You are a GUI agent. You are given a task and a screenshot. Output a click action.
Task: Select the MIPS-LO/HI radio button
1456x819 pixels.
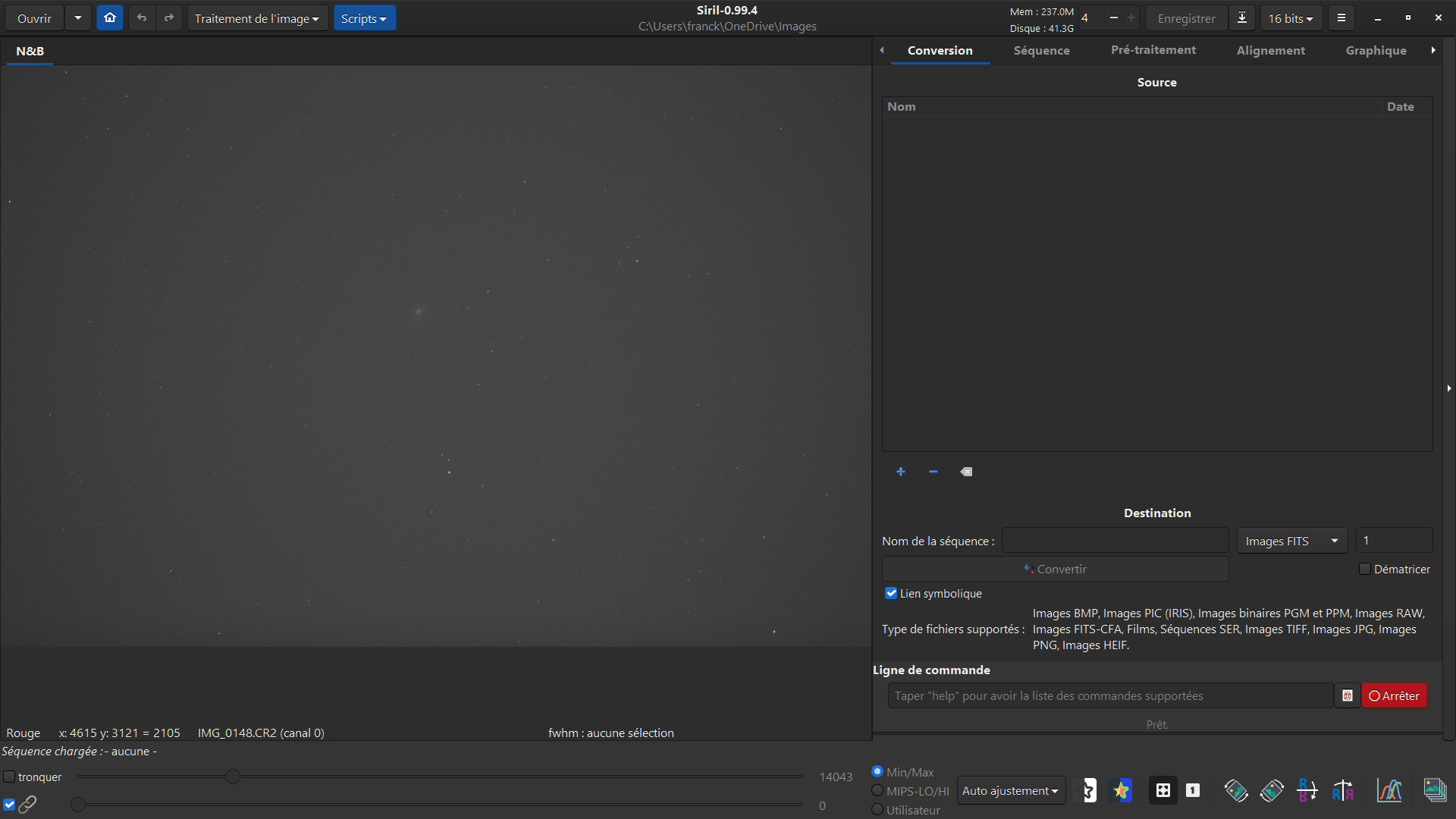pos(877,791)
